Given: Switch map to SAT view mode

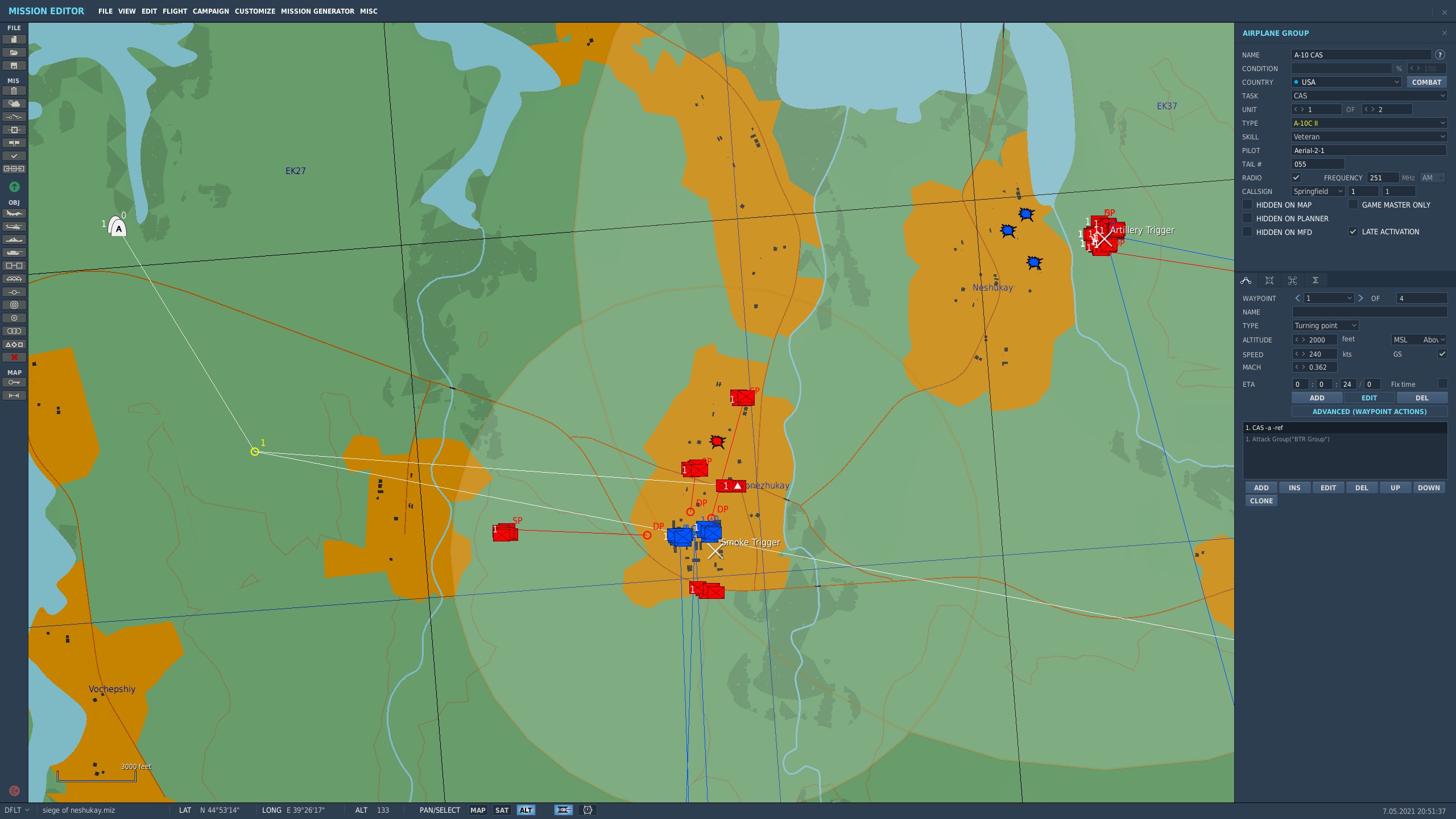Looking at the screenshot, I should point(502,810).
